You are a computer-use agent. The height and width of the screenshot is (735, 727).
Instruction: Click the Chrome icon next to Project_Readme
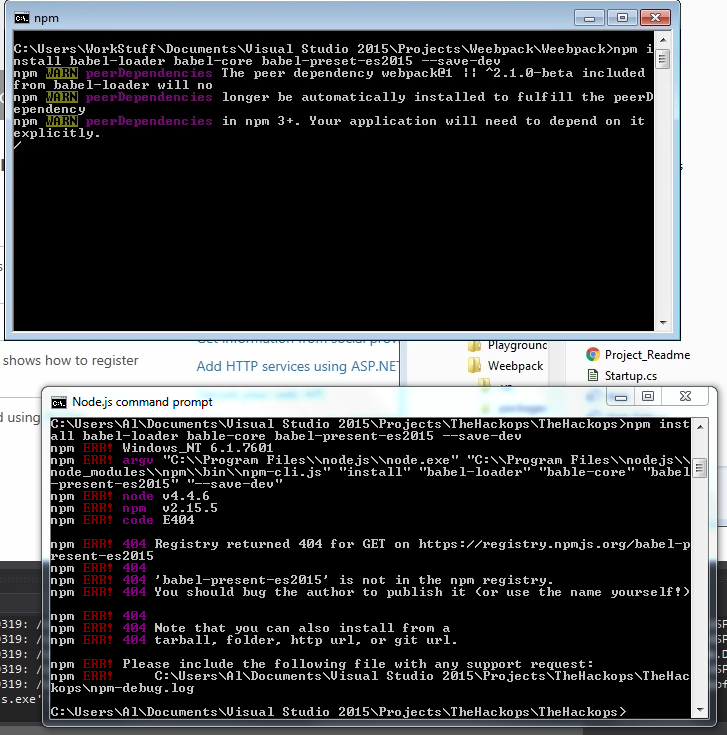coord(593,354)
